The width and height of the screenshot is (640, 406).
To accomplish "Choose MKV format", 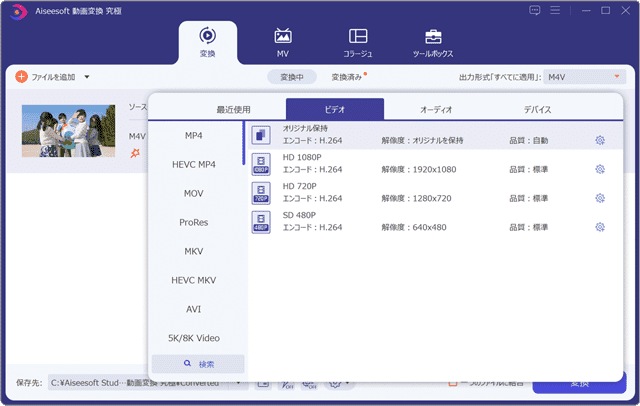I will (x=193, y=251).
